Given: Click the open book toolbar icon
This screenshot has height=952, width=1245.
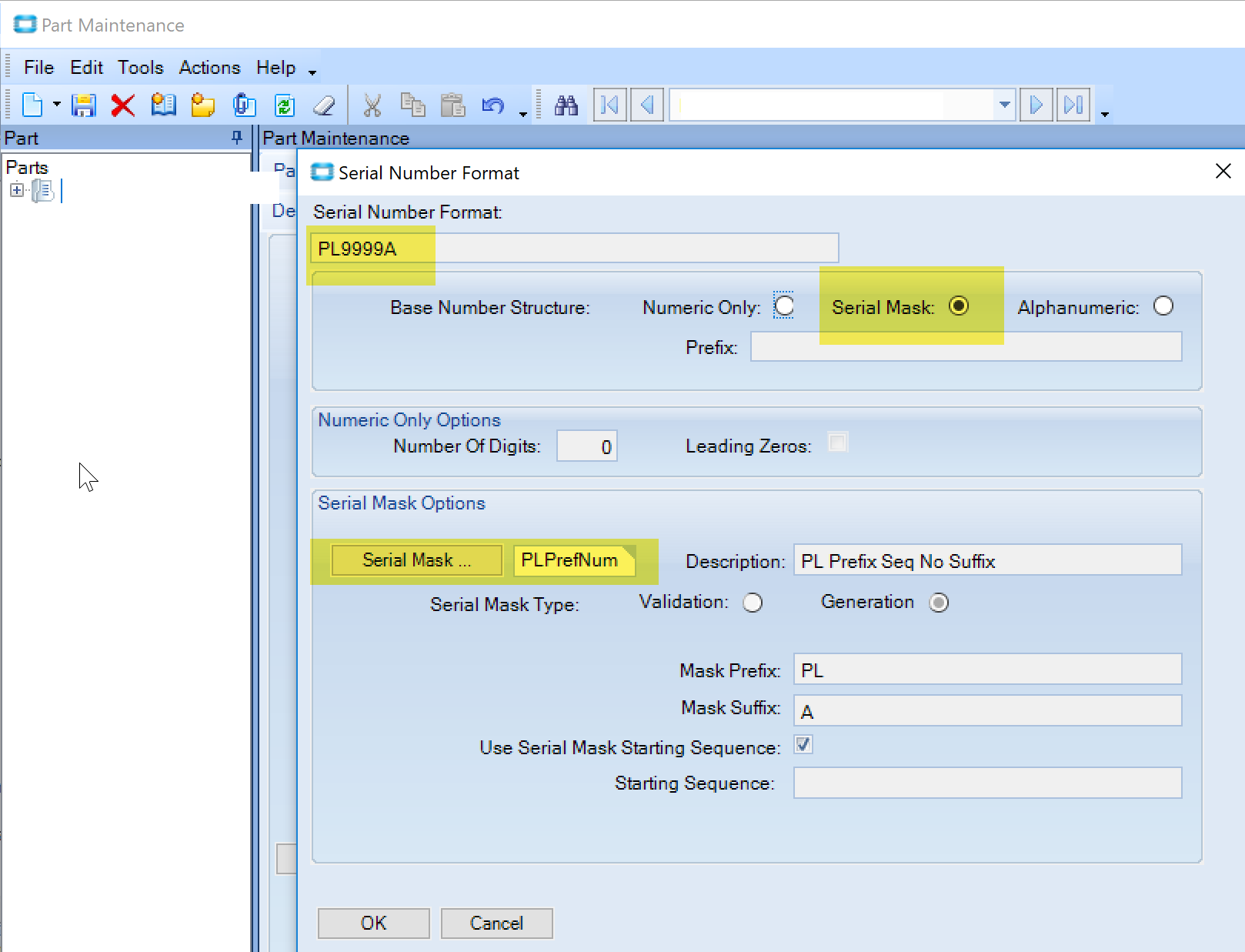Looking at the screenshot, I should pyautogui.click(x=163, y=105).
